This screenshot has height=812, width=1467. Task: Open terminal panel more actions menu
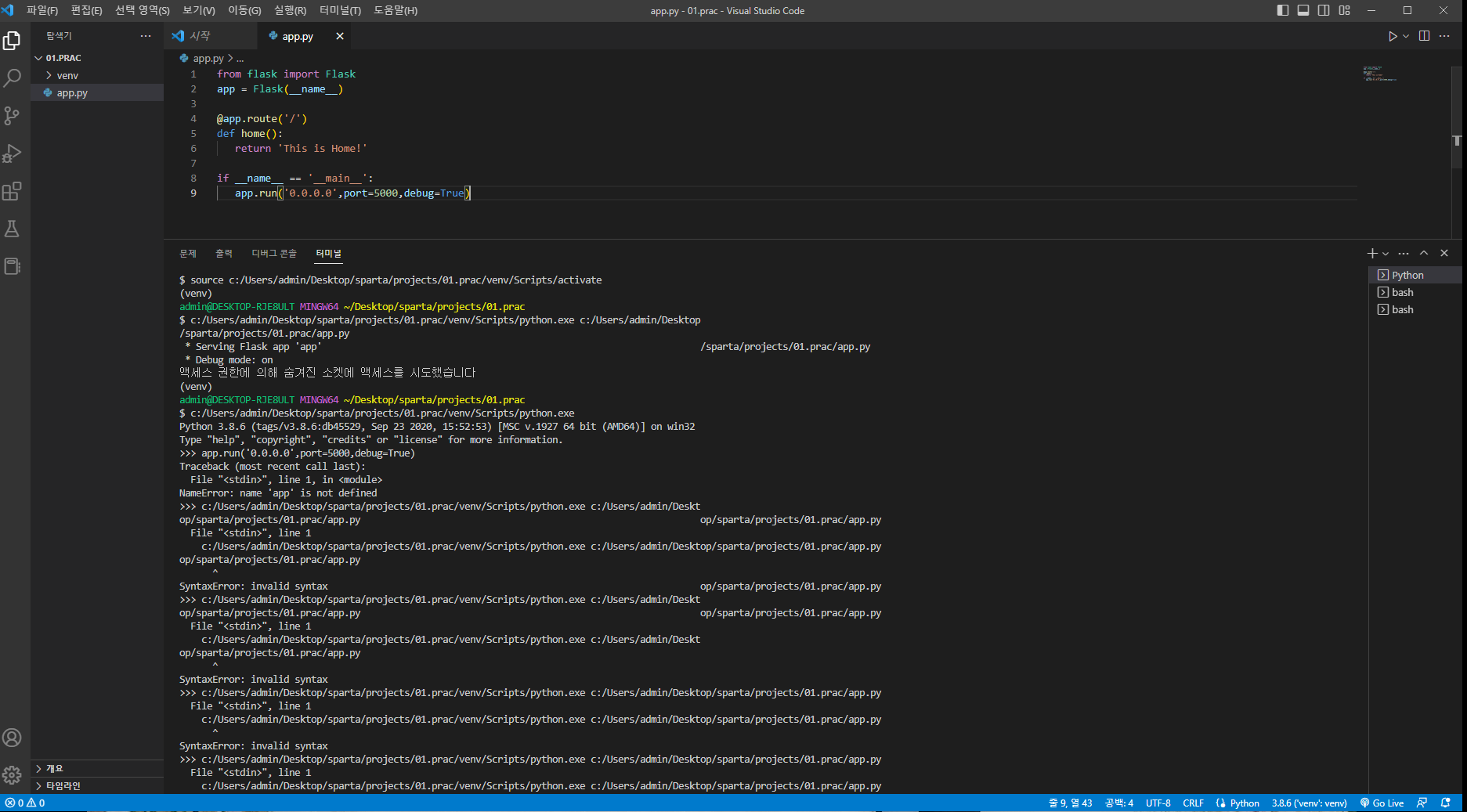1404,253
